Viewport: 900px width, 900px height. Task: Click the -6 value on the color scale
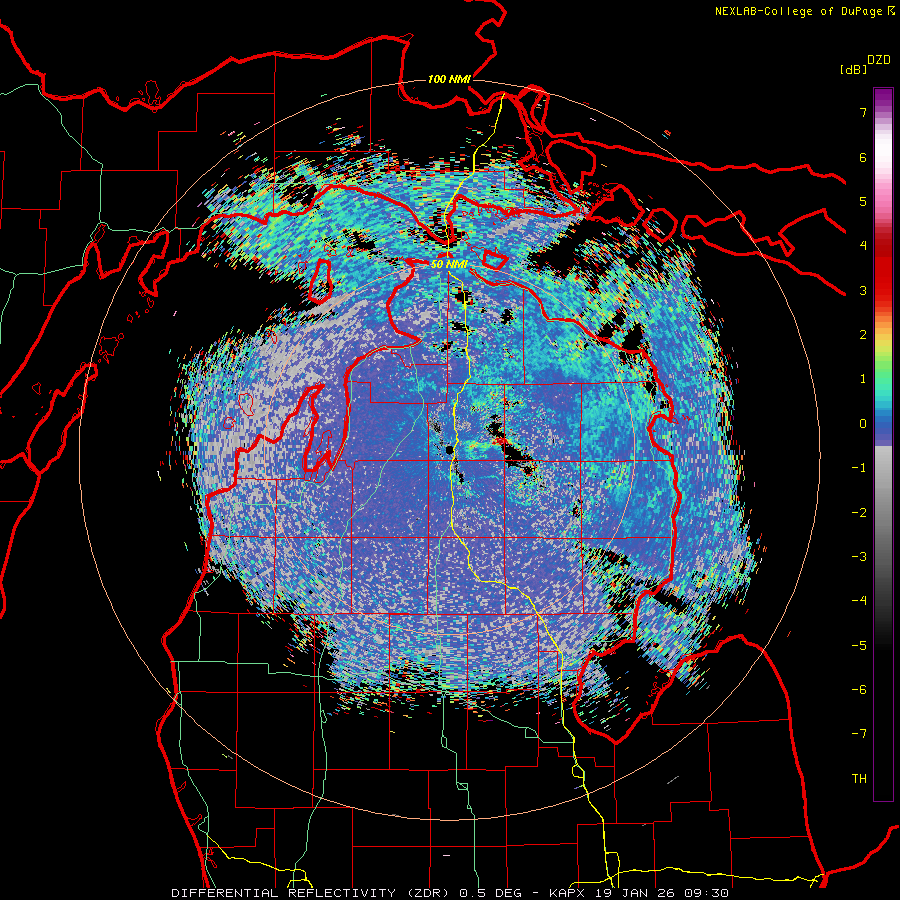859,690
